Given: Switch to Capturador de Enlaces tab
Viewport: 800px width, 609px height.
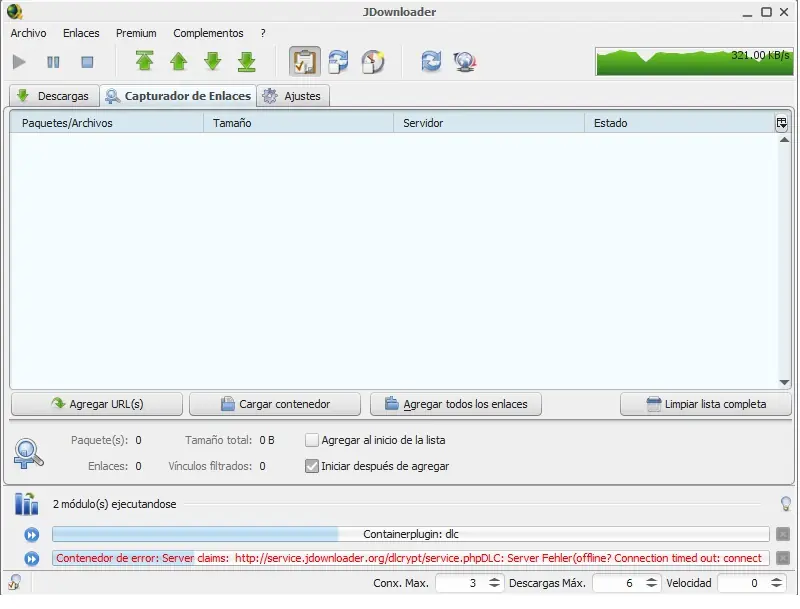Looking at the screenshot, I should point(178,96).
